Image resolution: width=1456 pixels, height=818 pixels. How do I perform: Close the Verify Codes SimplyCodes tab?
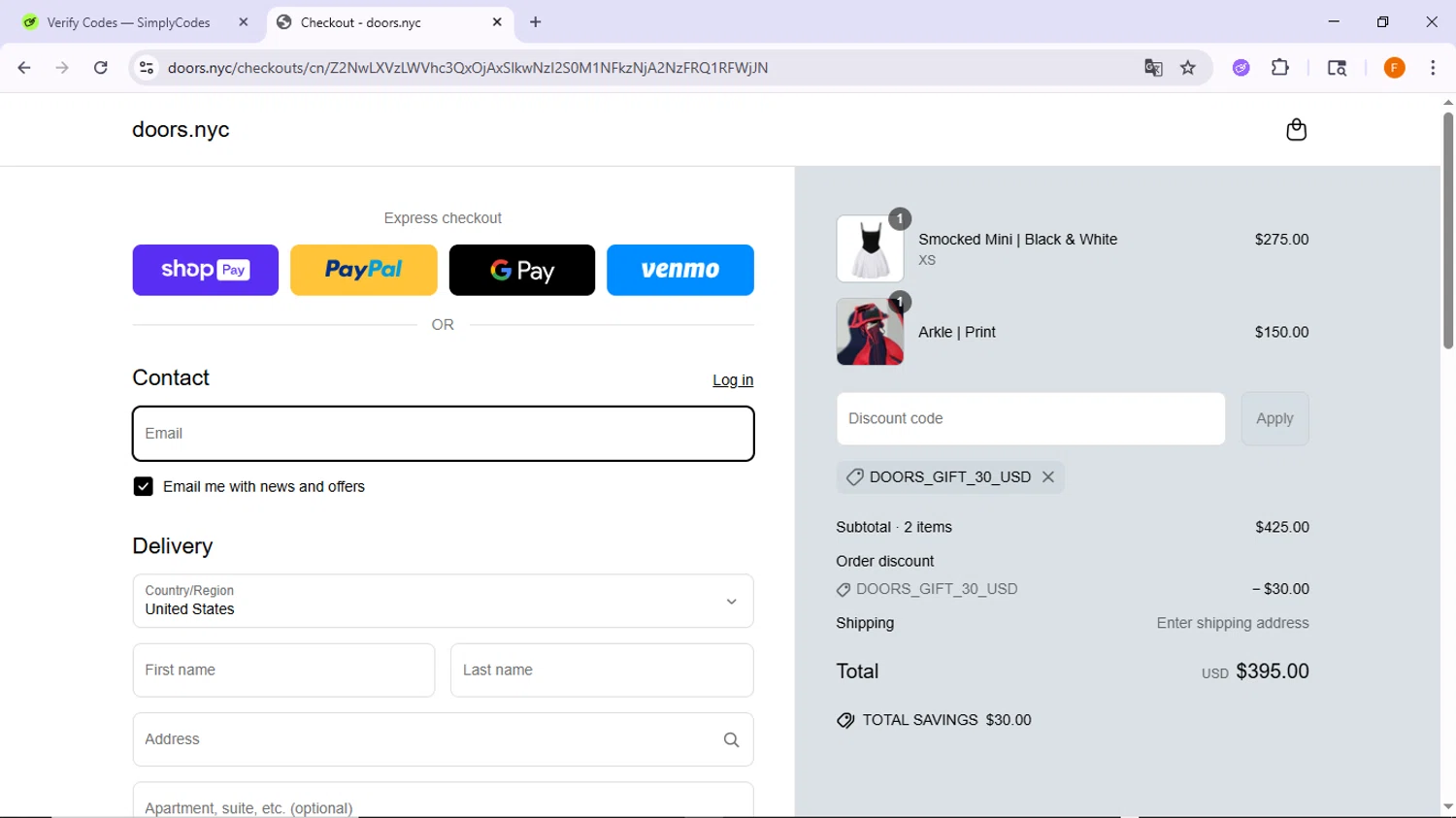coord(244,22)
